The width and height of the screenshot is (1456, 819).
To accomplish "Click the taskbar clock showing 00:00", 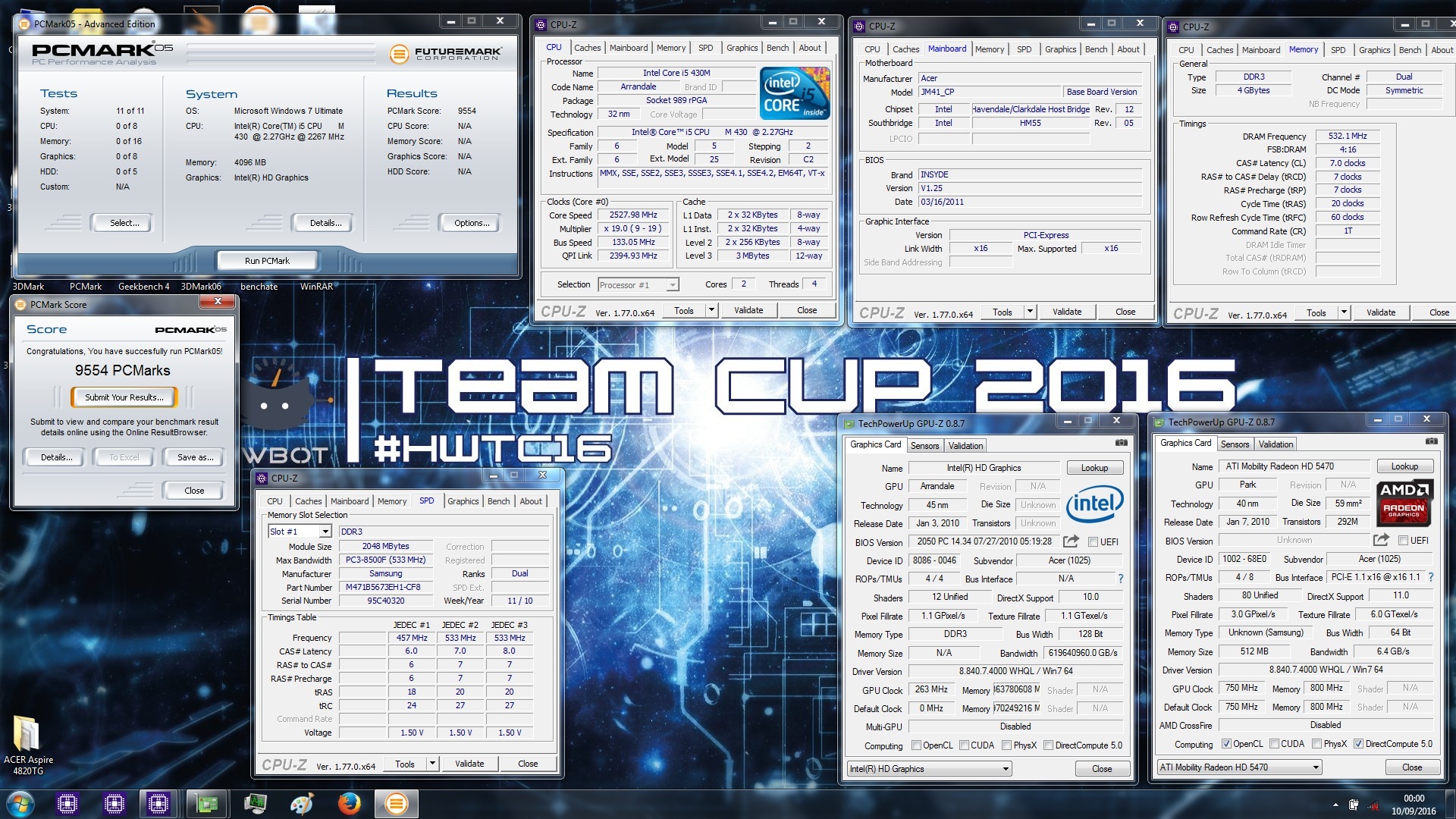I will click(1414, 798).
